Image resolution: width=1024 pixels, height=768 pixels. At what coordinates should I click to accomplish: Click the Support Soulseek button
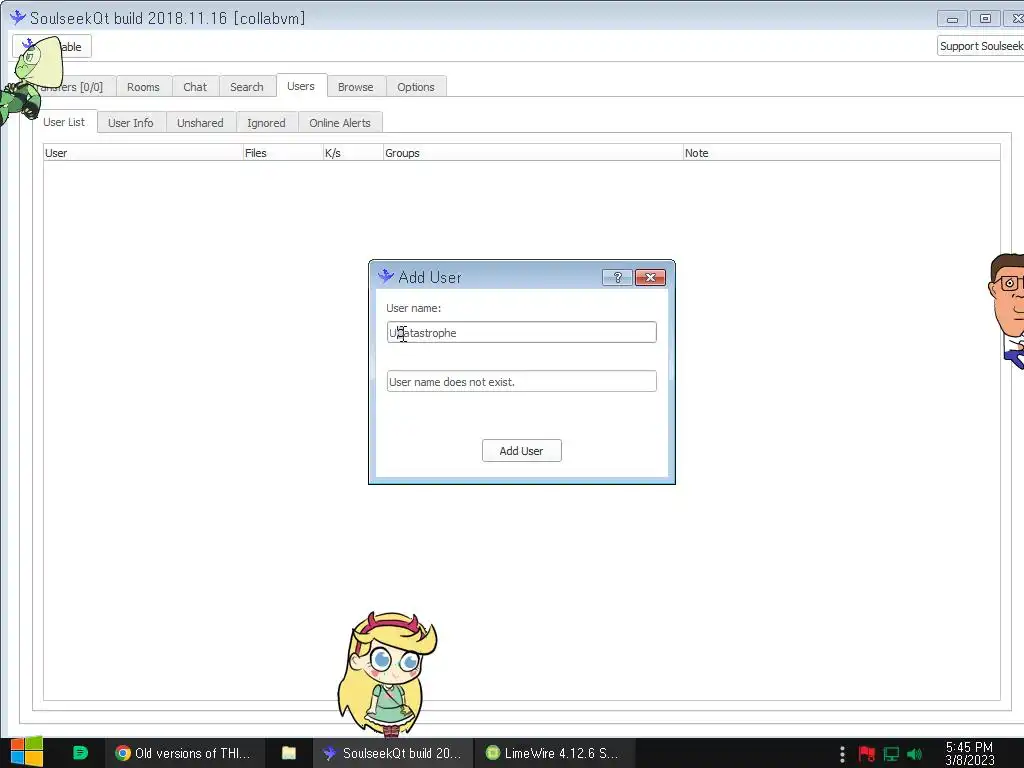[x=981, y=46]
